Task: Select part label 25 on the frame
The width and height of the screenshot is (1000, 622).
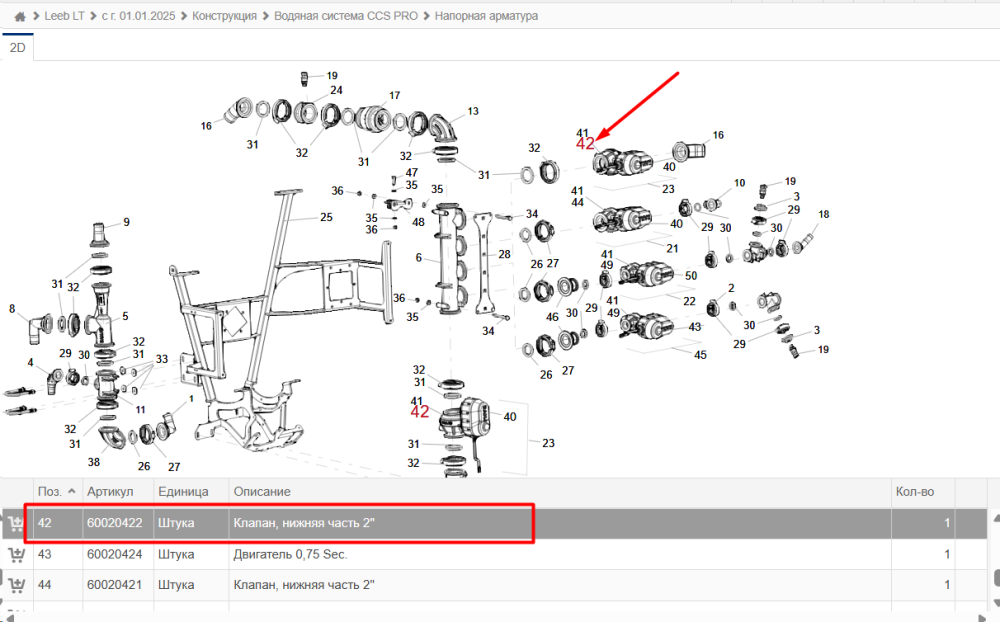Action: tap(327, 218)
